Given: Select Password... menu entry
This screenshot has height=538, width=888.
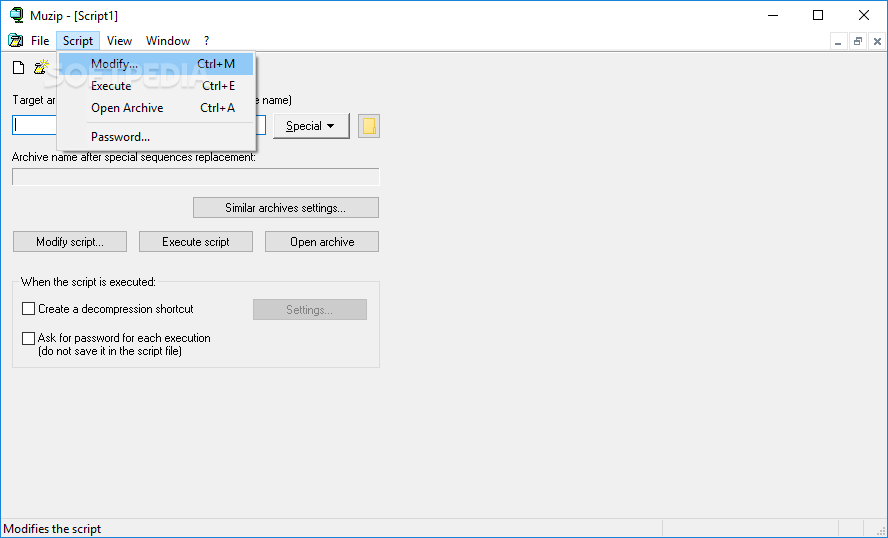Looking at the screenshot, I should (x=156, y=137).
